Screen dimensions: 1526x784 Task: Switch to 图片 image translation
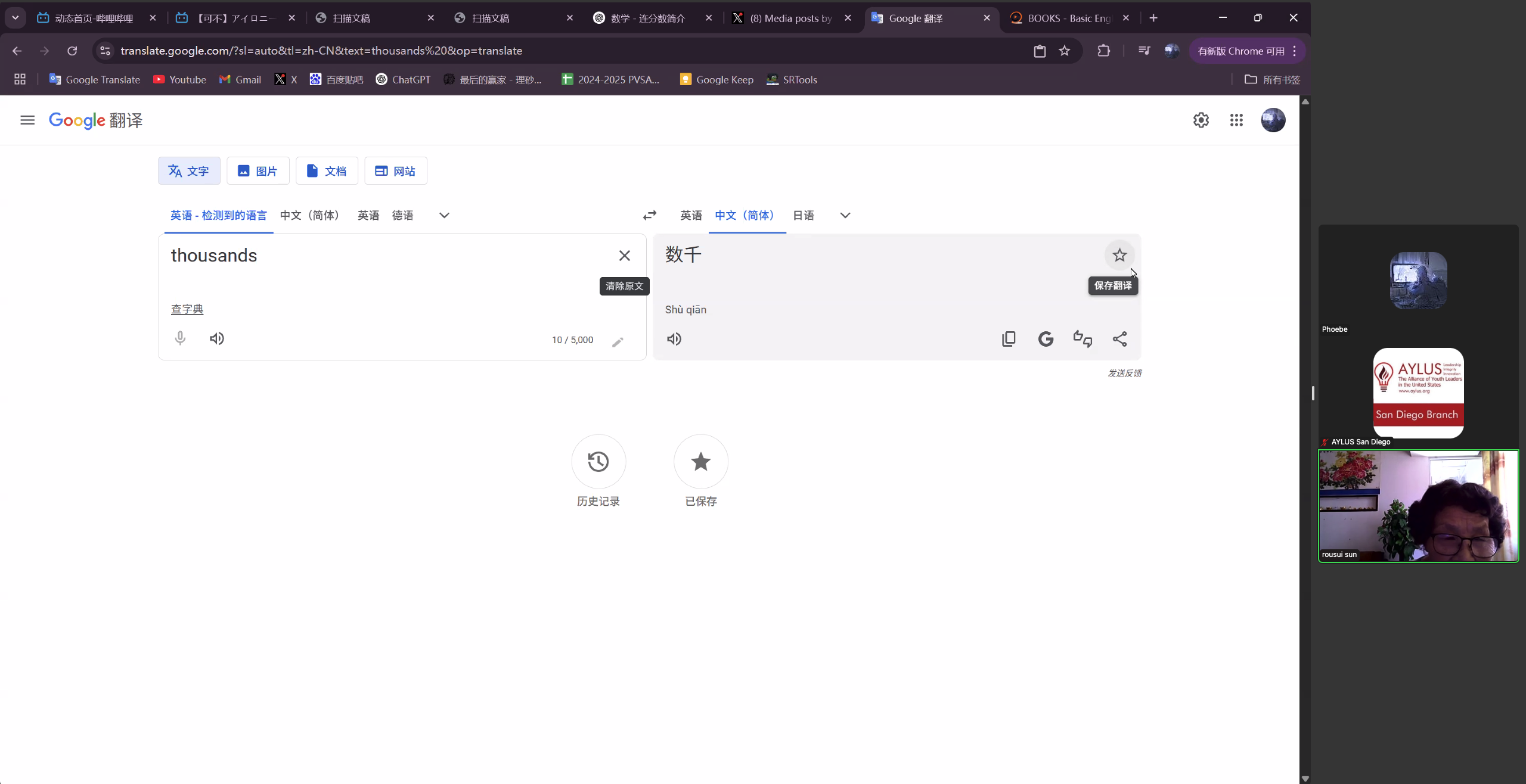coord(258,171)
